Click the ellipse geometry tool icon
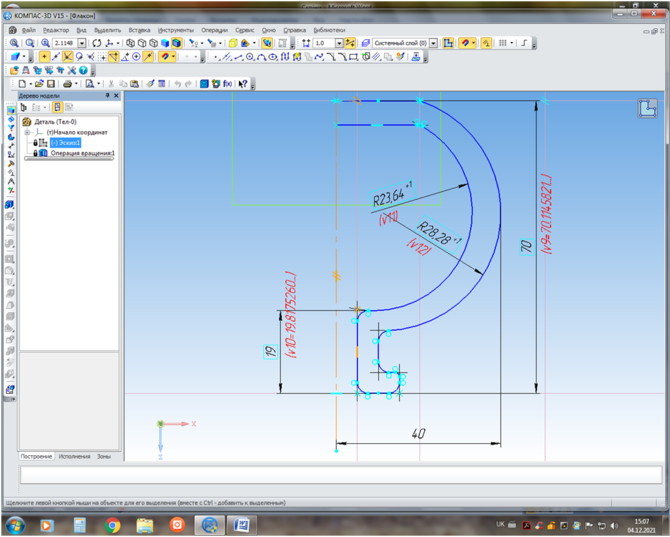 [x=273, y=57]
